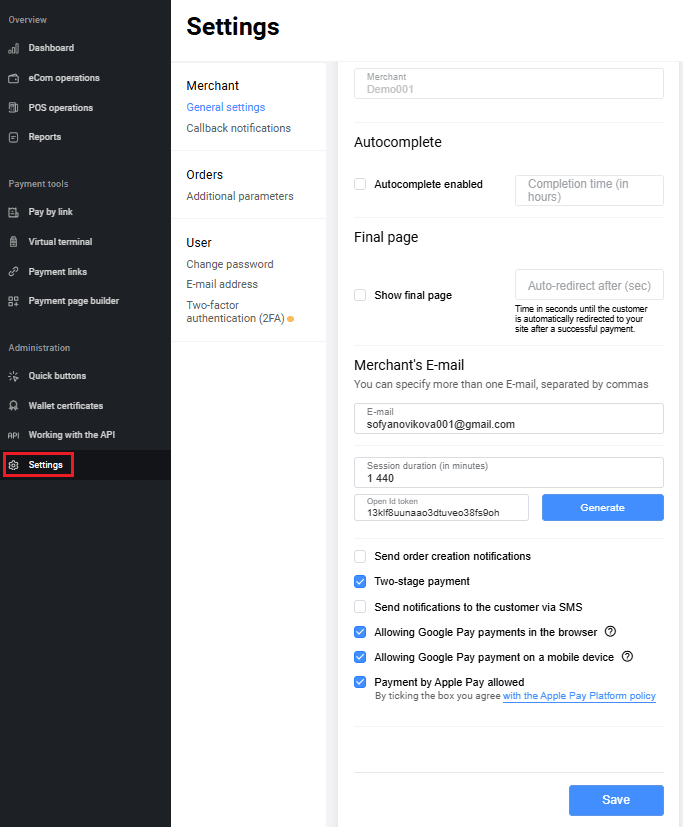The image size is (683, 827).
Task: Click the Reports icon in sidebar
Action: 14,137
